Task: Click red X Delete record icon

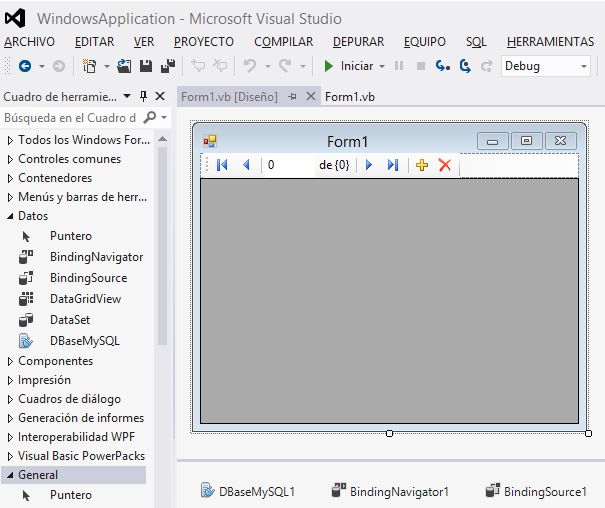Action: [x=445, y=165]
